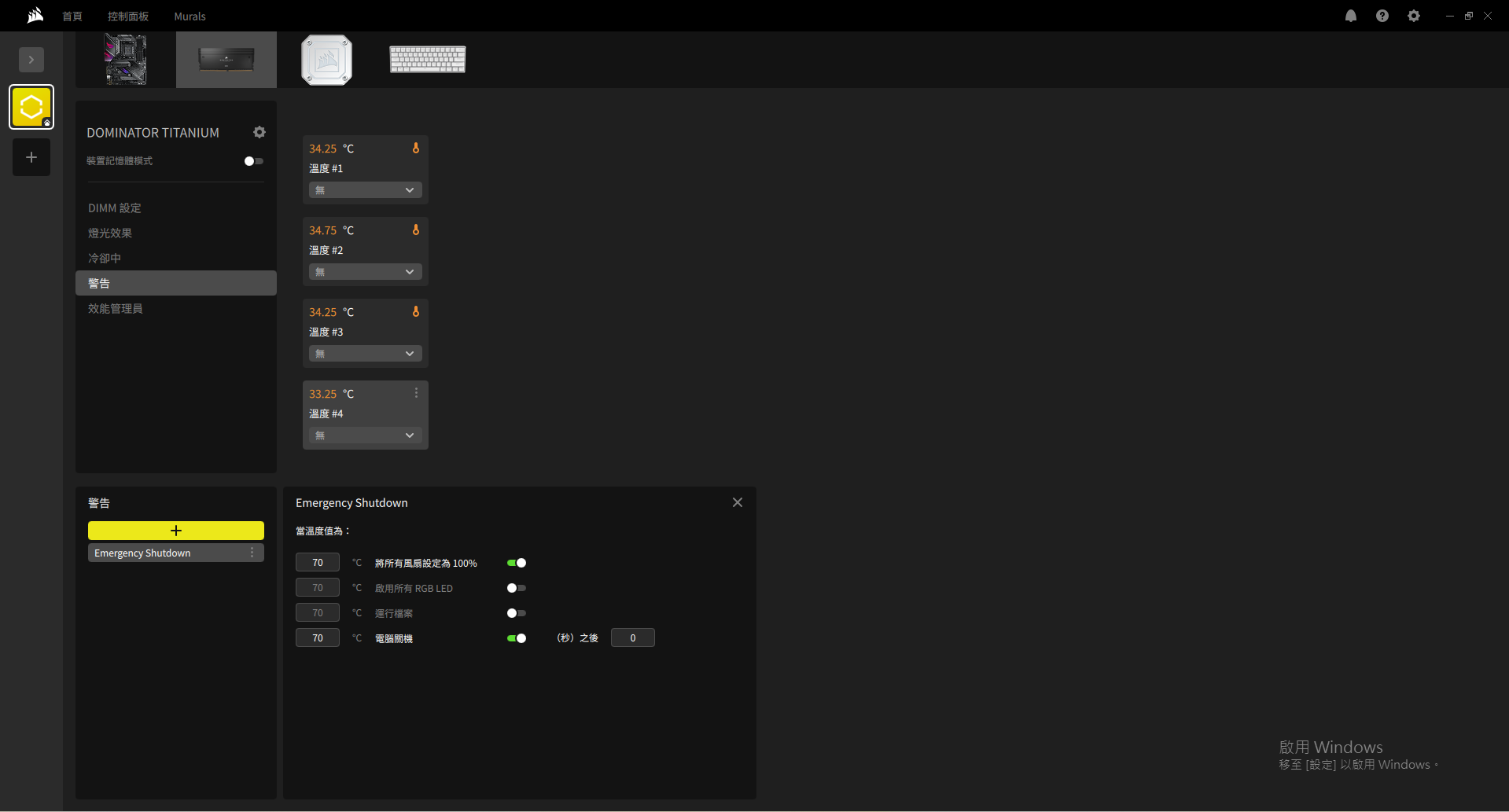Open the help question mark icon
This screenshot has height=812, width=1509.
1382,16
